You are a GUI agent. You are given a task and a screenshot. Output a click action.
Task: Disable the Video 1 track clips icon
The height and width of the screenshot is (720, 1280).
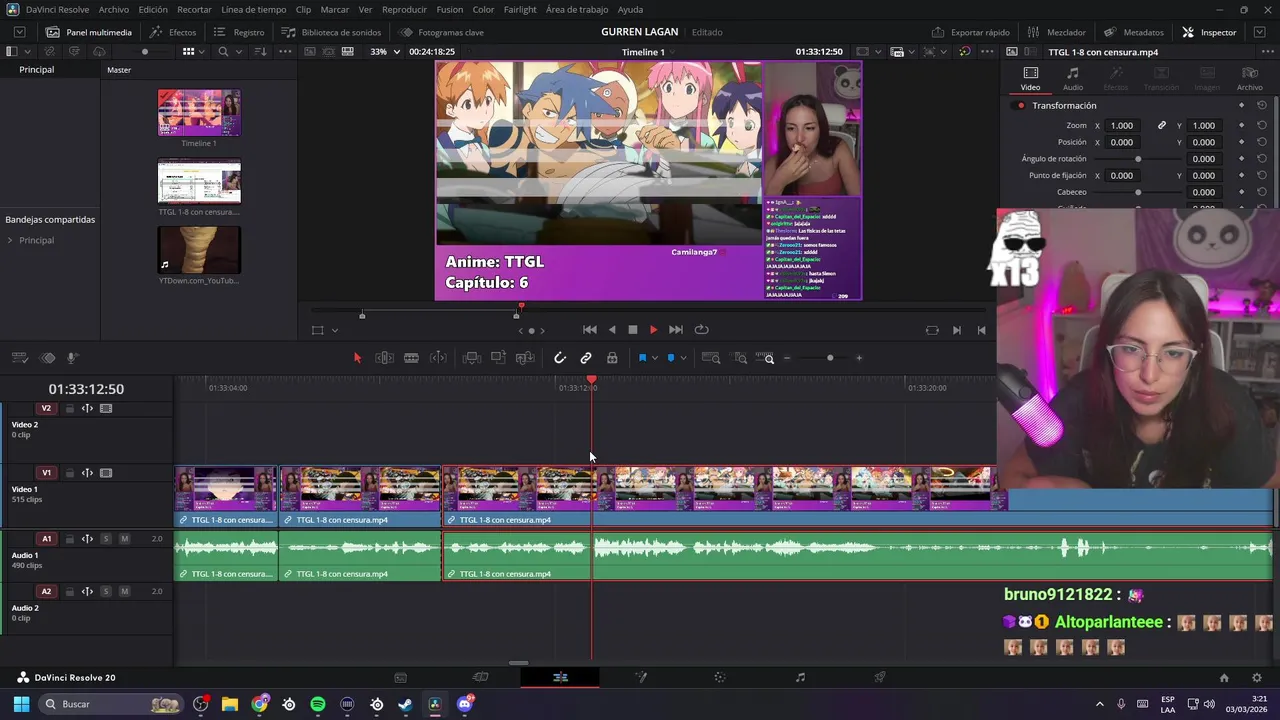coord(106,473)
